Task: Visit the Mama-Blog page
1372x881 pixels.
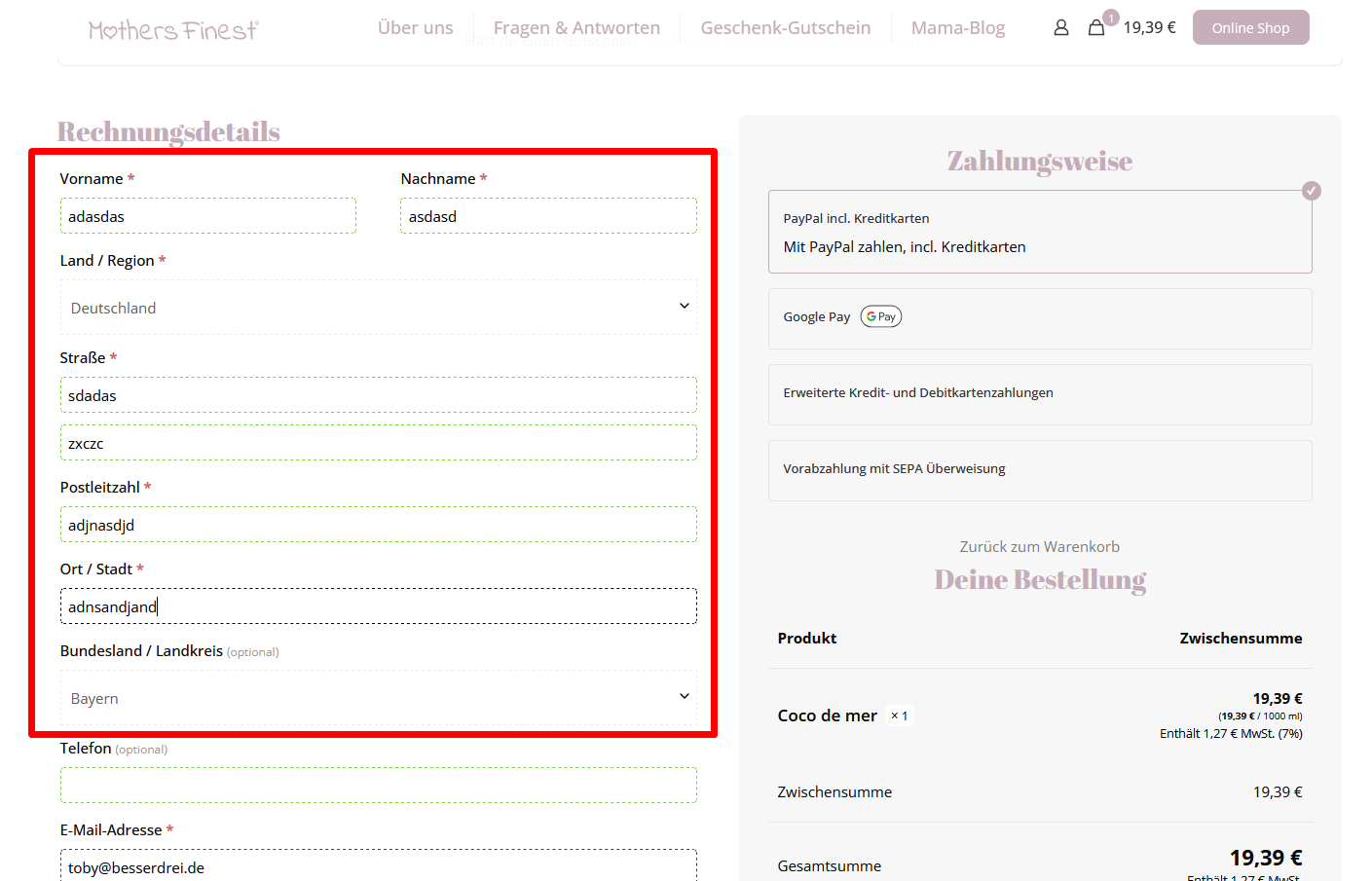Action: [x=957, y=28]
